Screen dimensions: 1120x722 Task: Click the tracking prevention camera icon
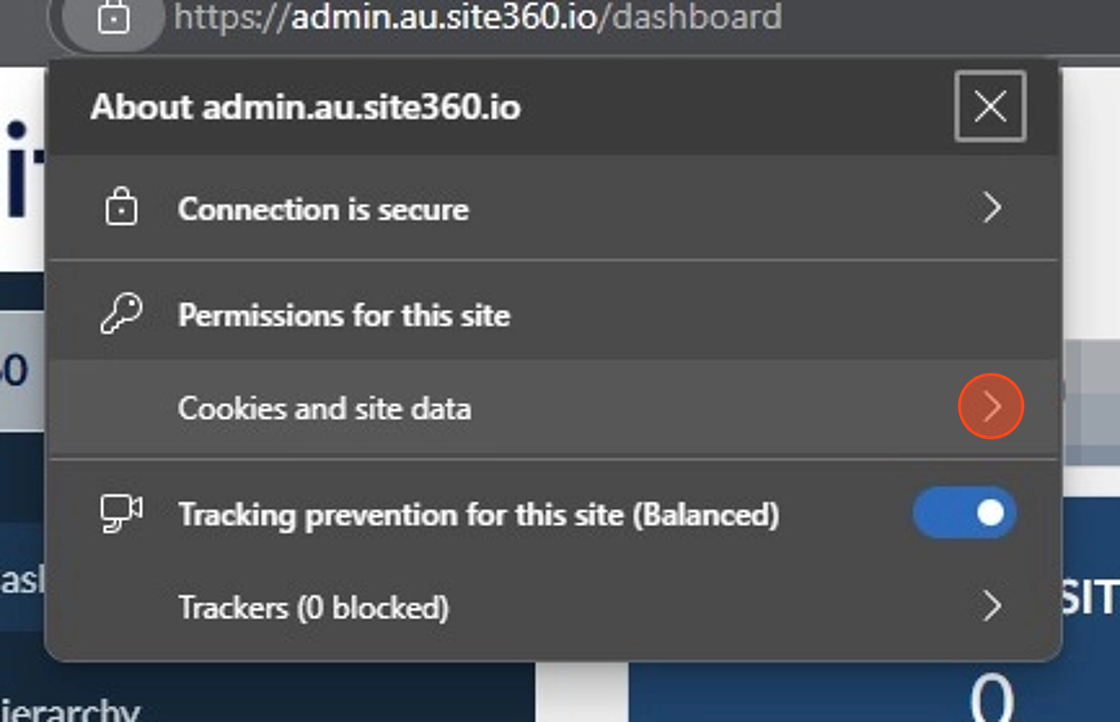[x=121, y=513]
